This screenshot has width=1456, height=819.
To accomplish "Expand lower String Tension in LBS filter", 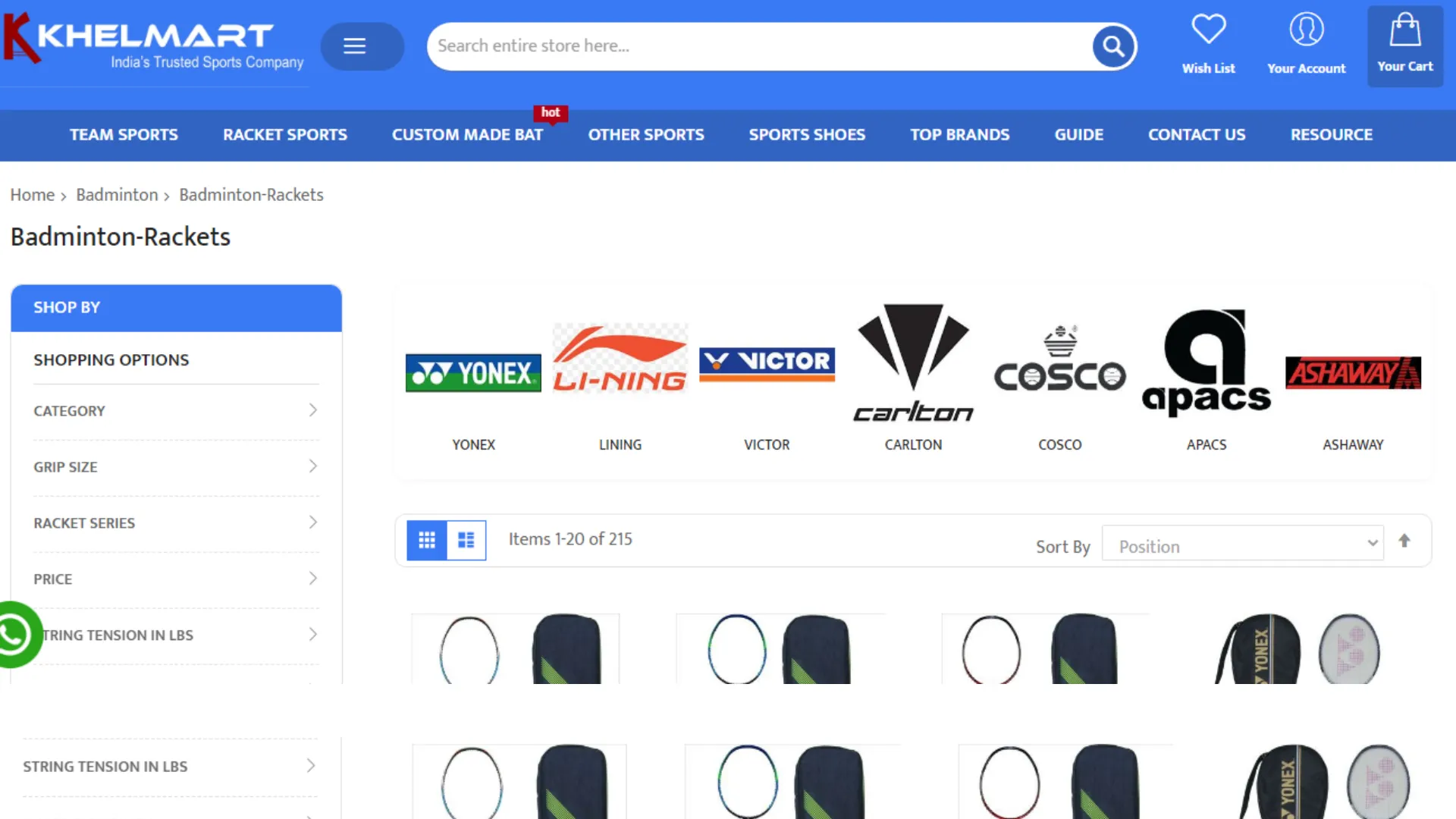I will pos(170,767).
